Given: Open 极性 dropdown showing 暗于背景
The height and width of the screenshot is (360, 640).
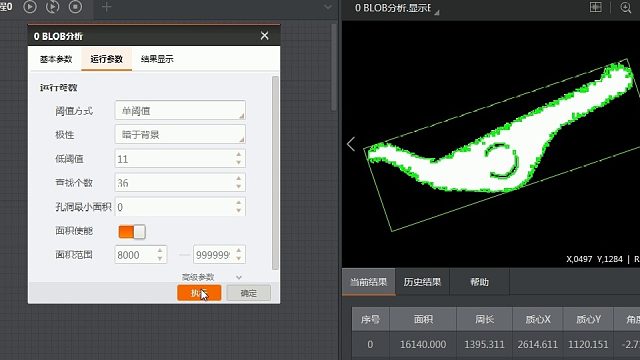Looking at the screenshot, I should (180, 134).
